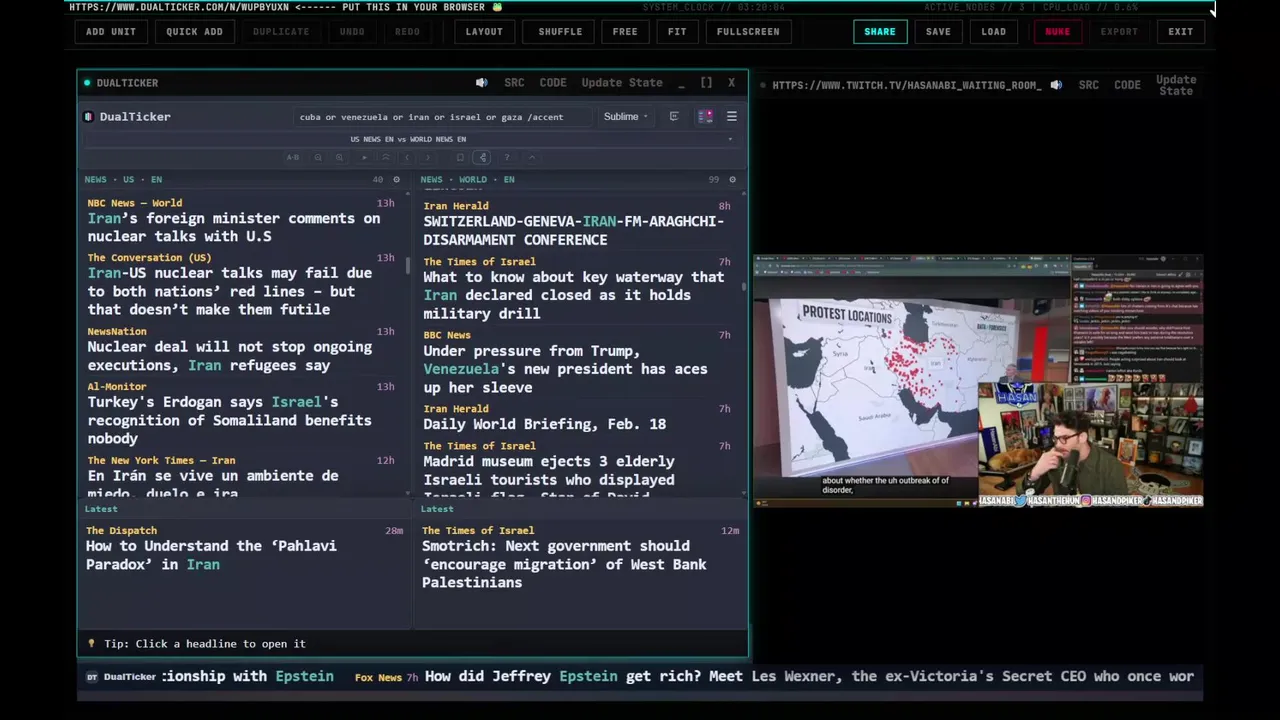Click the layout icon left of theme grid
Screen dimensions: 1280x720
674,117
